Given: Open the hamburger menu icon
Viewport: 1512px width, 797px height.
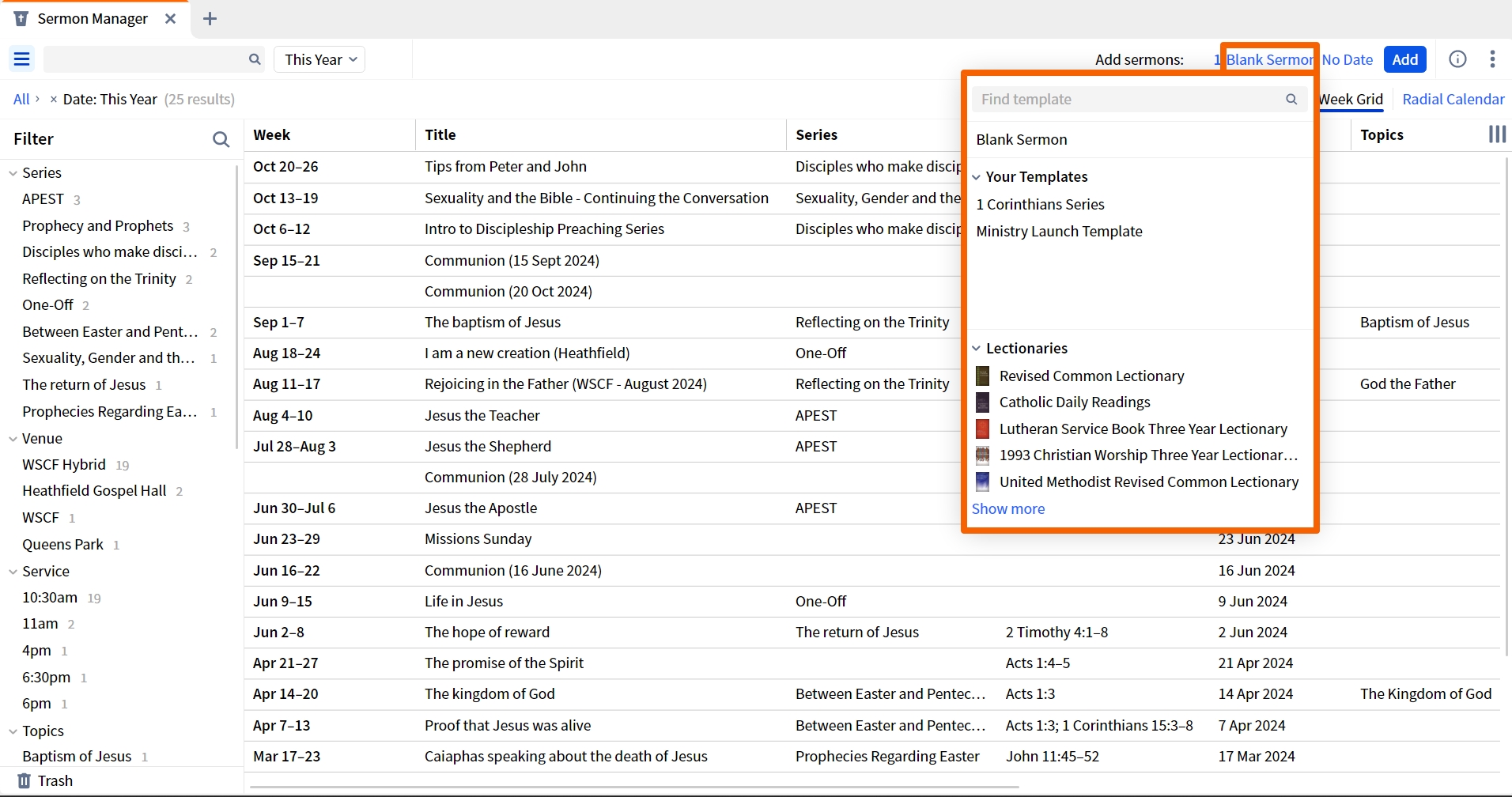Looking at the screenshot, I should pyautogui.click(x=22, y=59).
